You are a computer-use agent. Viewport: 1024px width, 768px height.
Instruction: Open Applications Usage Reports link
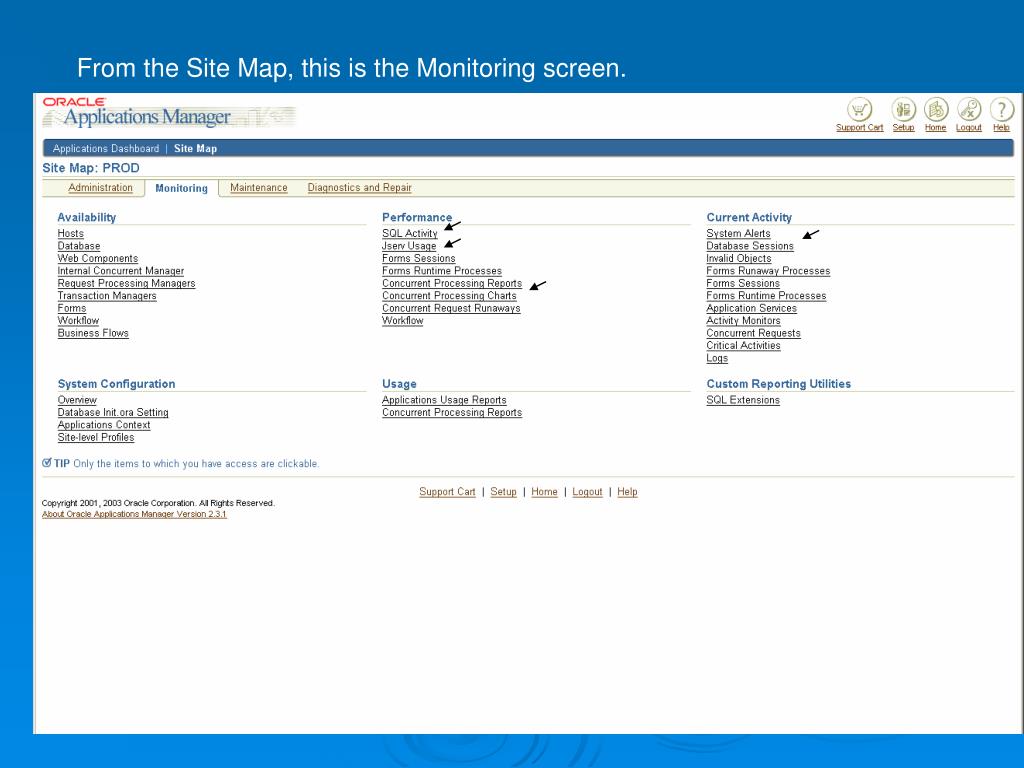pyautogui.click(x=444, y=400)
